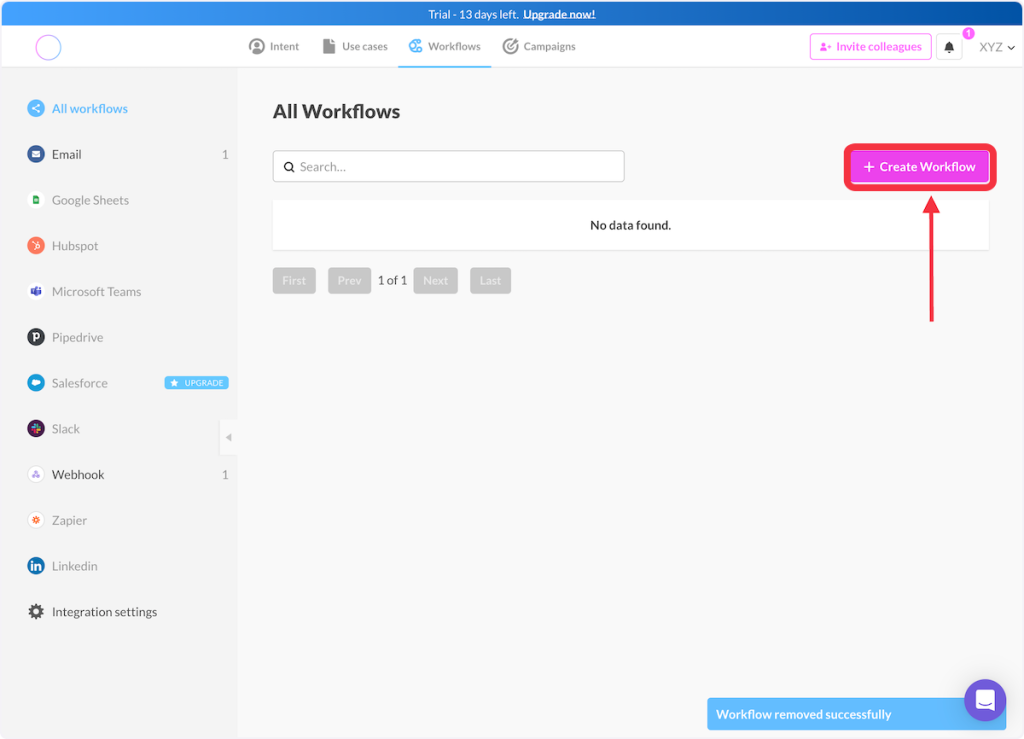Click the Slack icon in sidebar

point(36,429)
